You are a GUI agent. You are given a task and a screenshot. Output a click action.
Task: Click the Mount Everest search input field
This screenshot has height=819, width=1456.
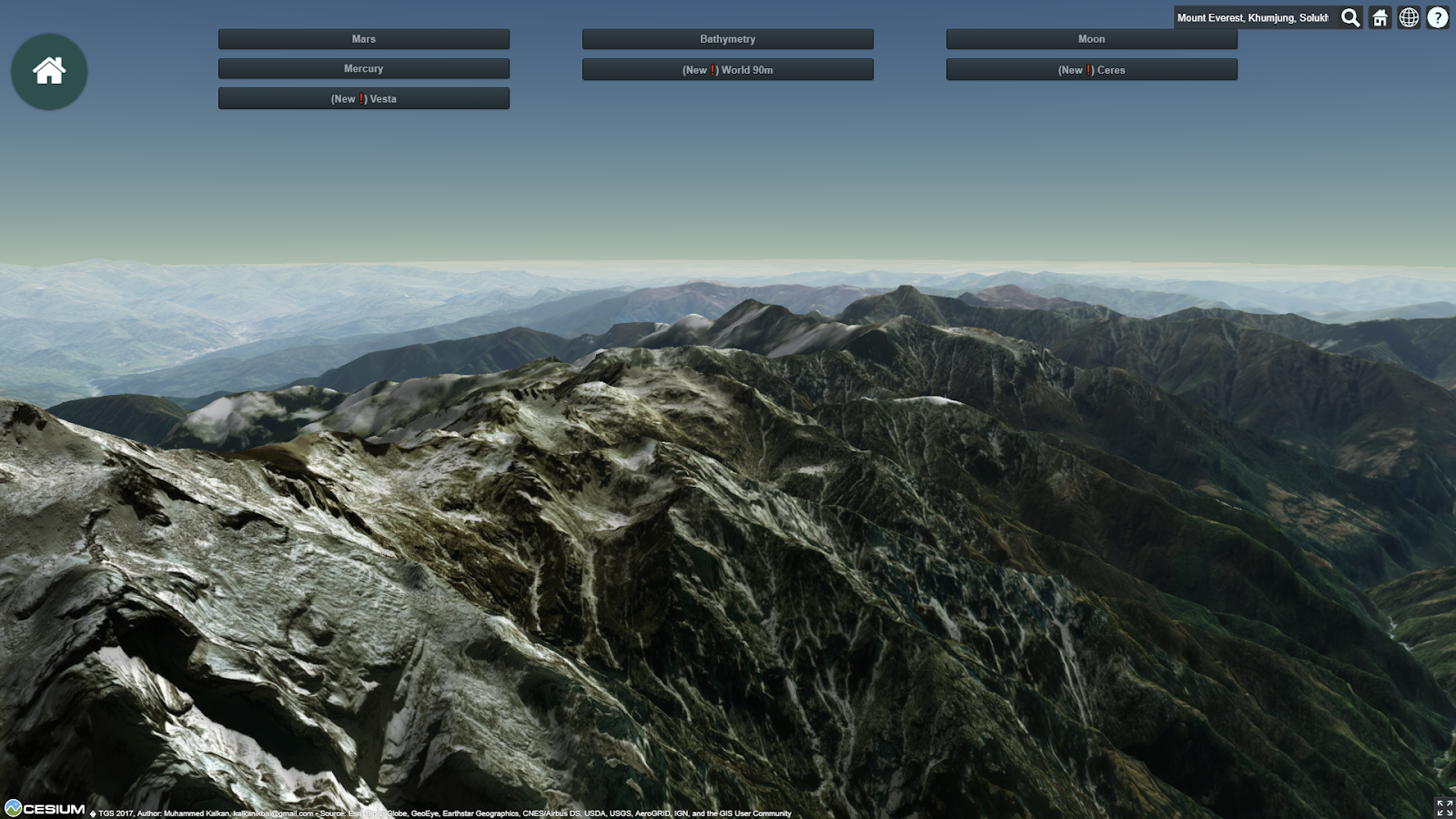coord(1254,17)
